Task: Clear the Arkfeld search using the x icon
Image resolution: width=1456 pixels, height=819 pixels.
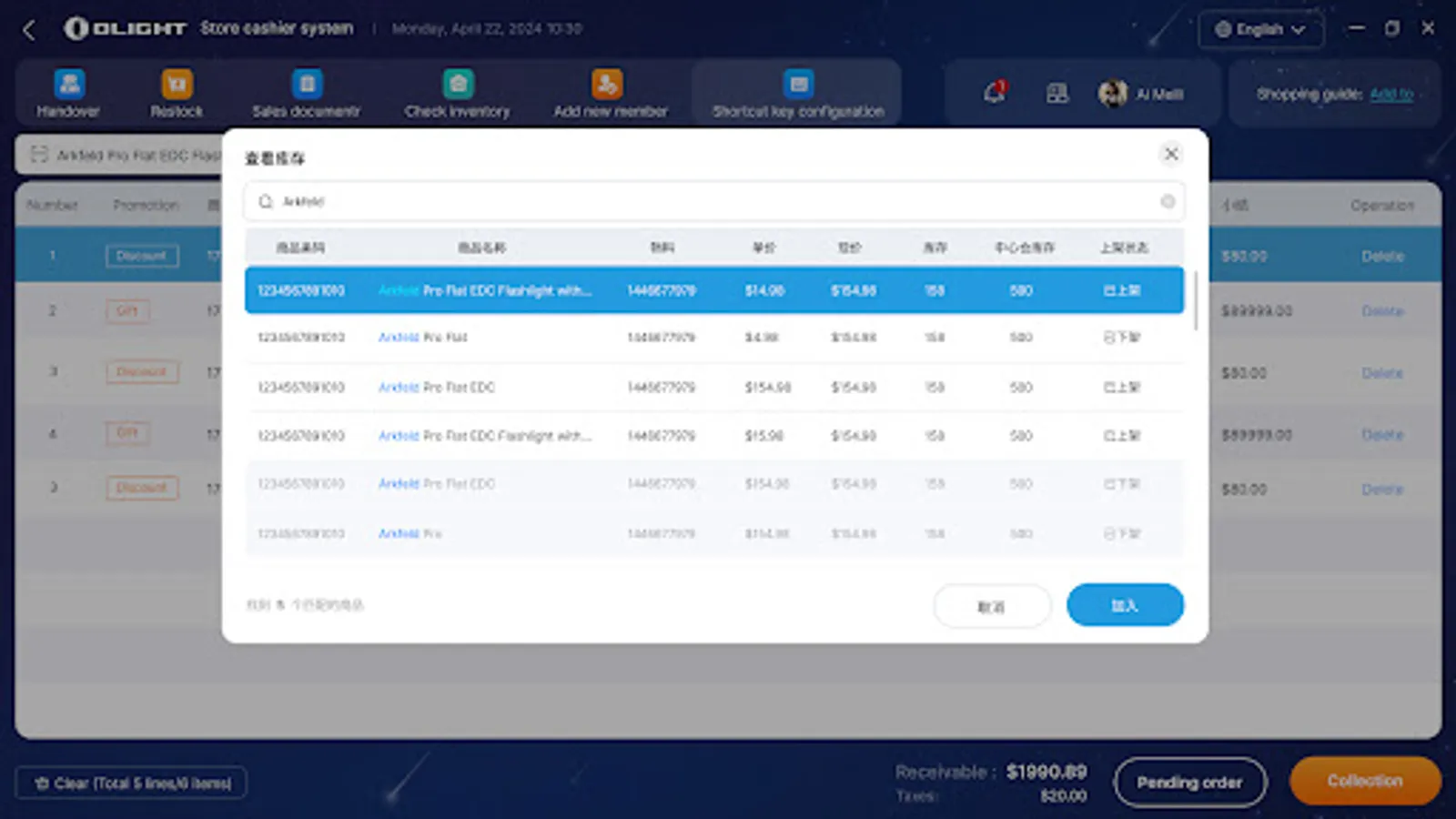Action: 1168,202
